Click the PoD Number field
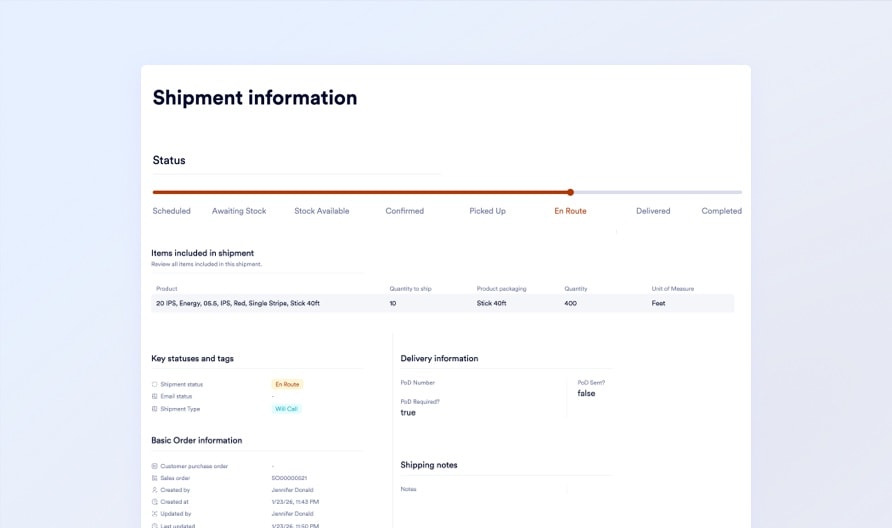The height and width of the screenshot is (528, 892). (x=418, y=382)
